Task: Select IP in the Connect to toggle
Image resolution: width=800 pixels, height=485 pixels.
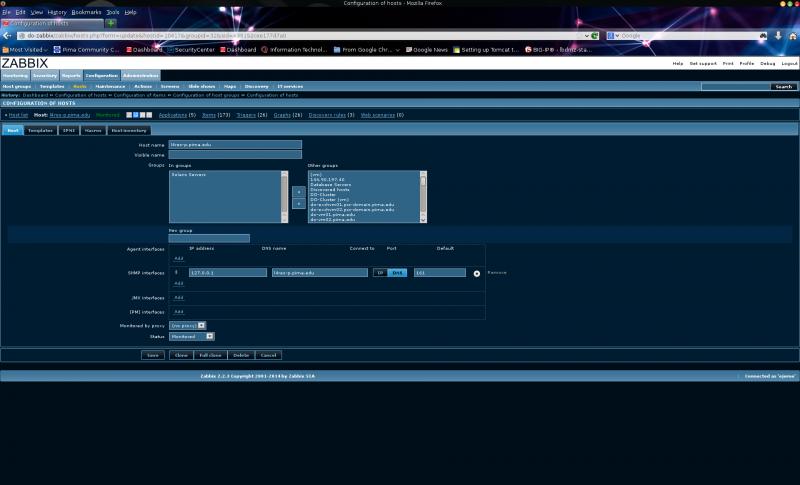Action: [x=380, y=273]
